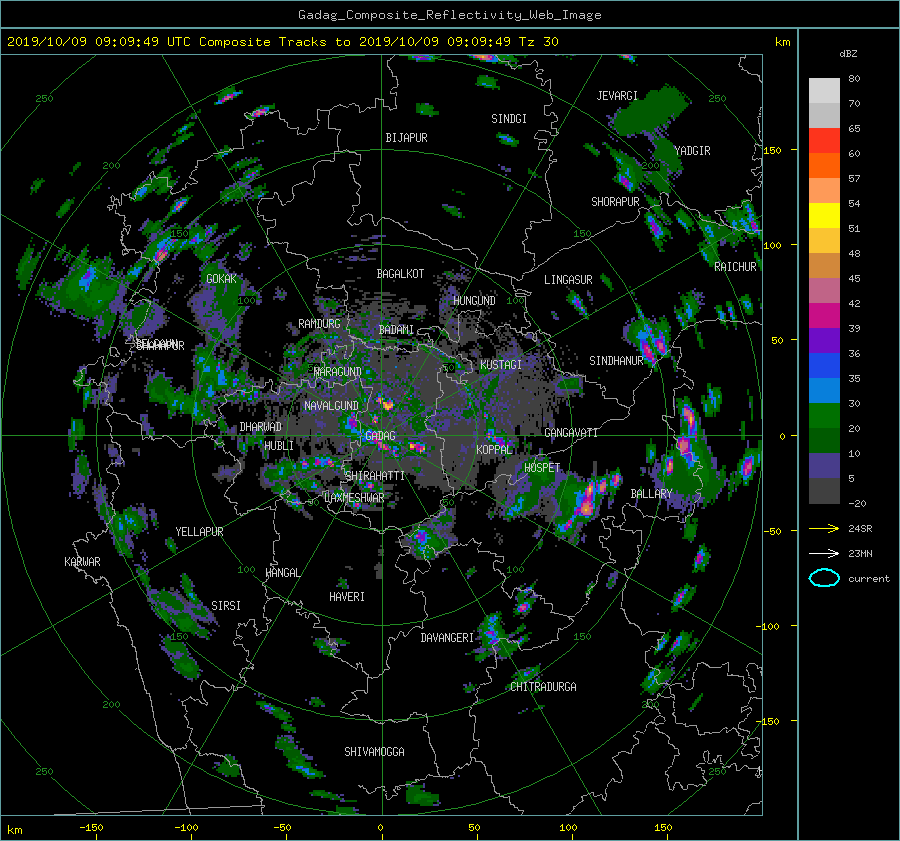Click the HANGAL city label
The height and width of the screenshot is (841, 900).
click(x=282, y=573)
